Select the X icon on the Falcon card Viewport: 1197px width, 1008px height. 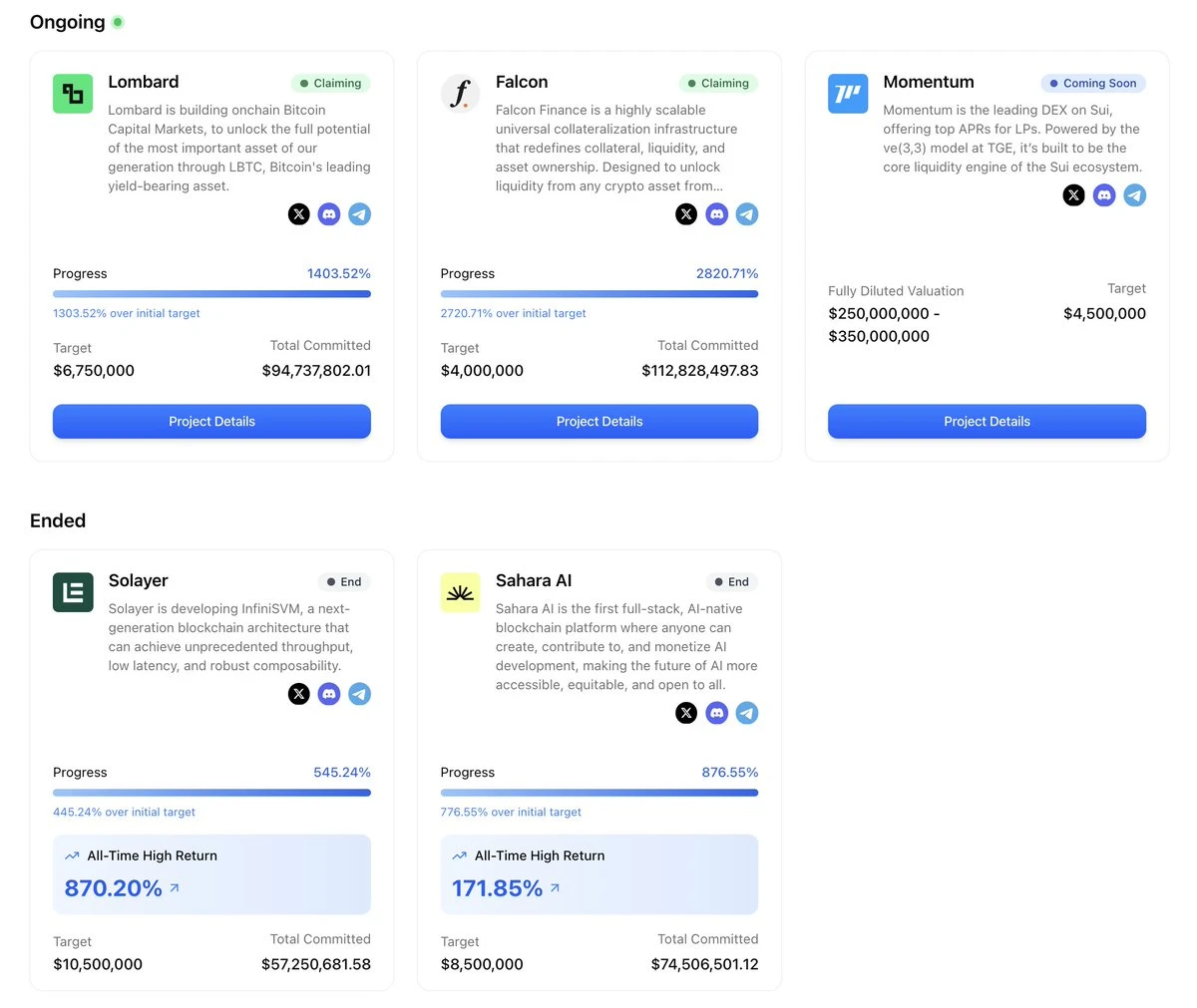coord(686,213)
